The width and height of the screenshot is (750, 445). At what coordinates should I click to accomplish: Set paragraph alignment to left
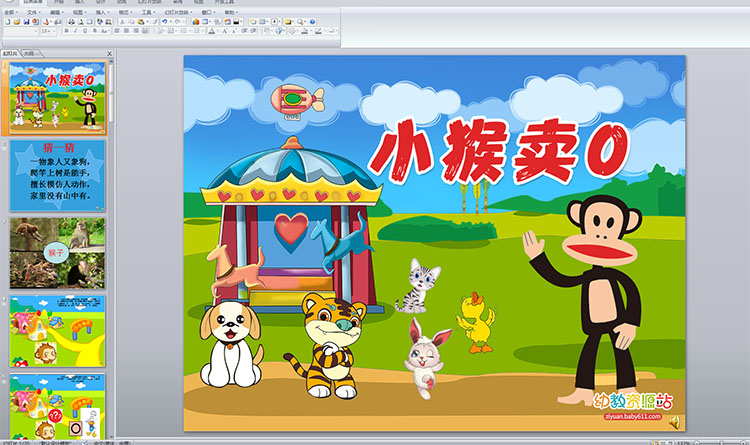(117, 31)
